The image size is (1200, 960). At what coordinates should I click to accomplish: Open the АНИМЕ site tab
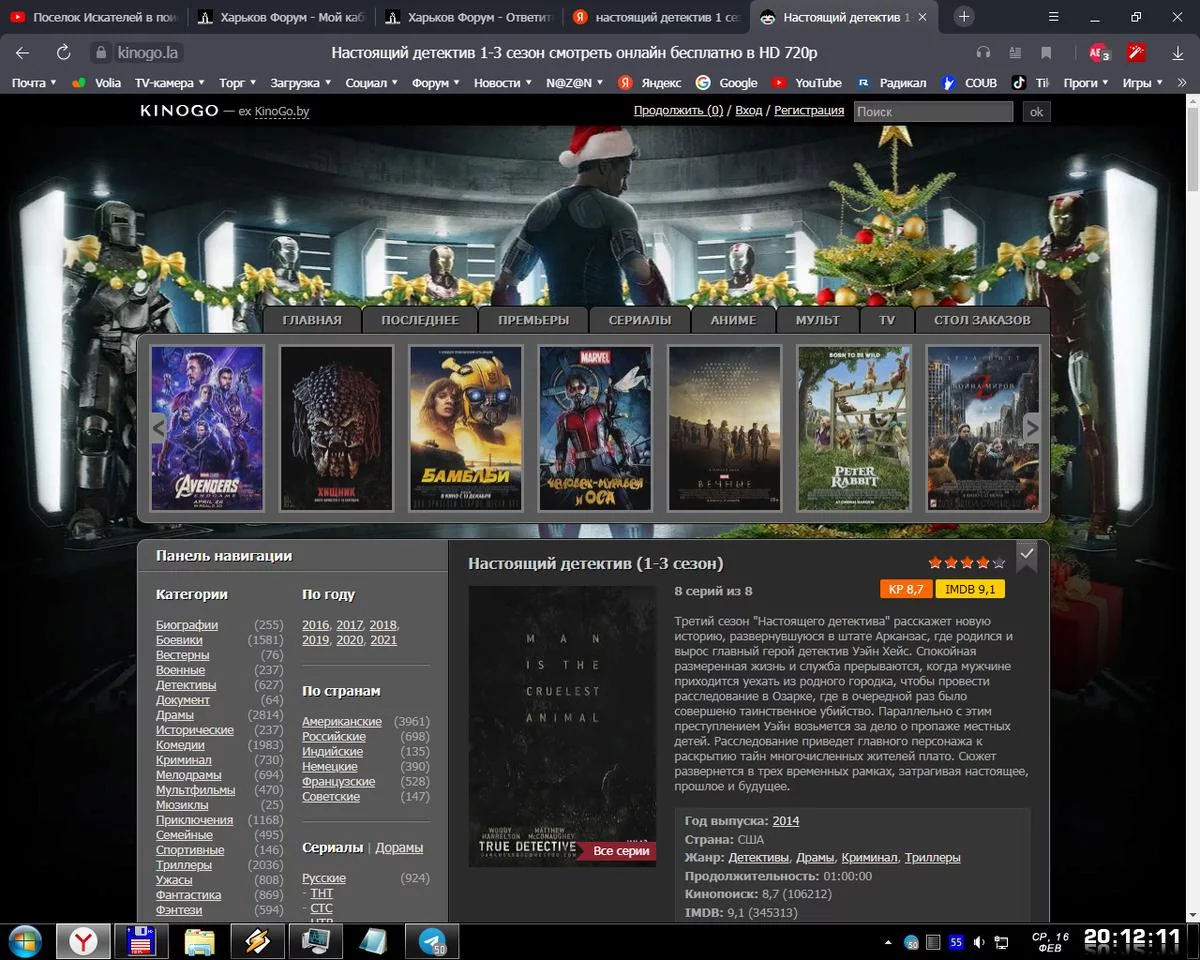click(x=734, y=320)
